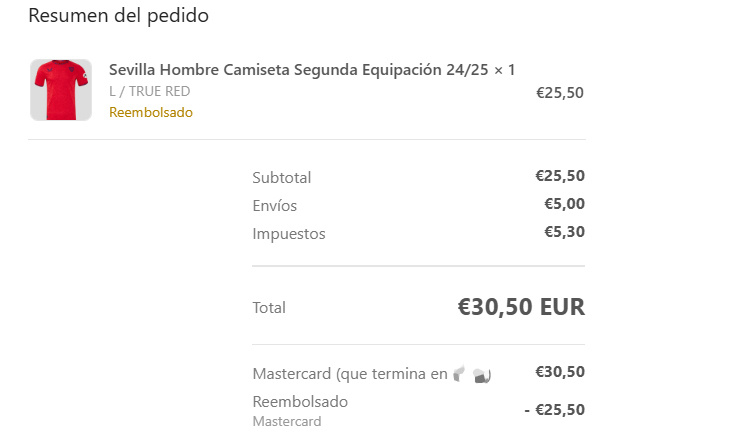Click the refunded amount - €25,50
Image resolution: width=740 pixels, height=440 pixels.
pyautogui.click(x=555, y=410)
